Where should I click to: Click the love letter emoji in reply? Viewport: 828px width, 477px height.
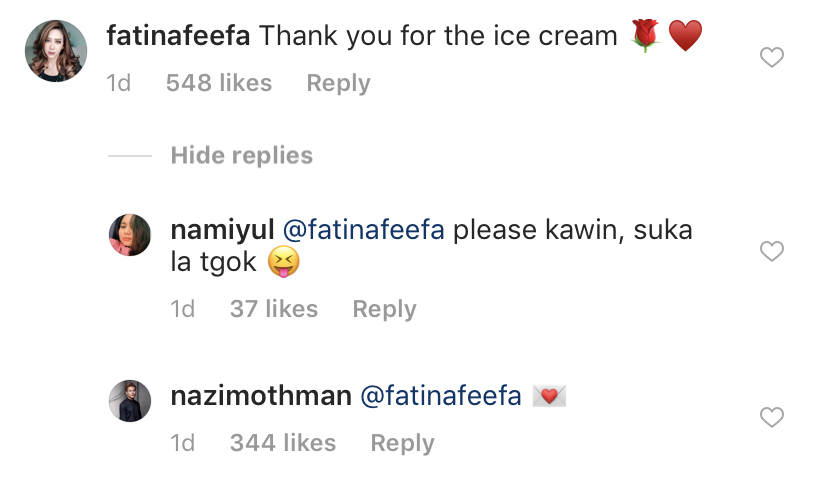point(550,396)
